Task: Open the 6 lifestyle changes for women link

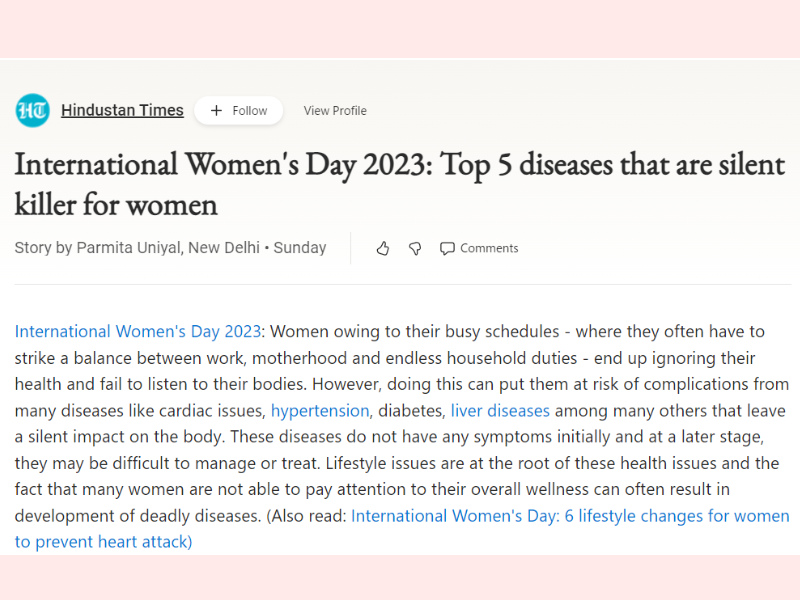Action: click(x=677, y=516)
